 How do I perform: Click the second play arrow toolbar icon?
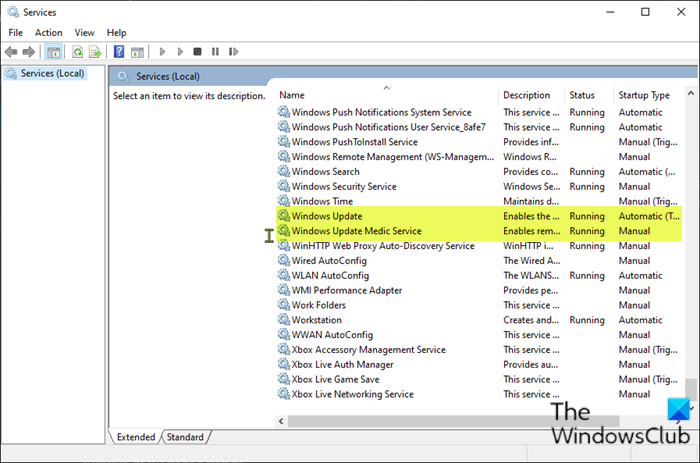(180, 52)
